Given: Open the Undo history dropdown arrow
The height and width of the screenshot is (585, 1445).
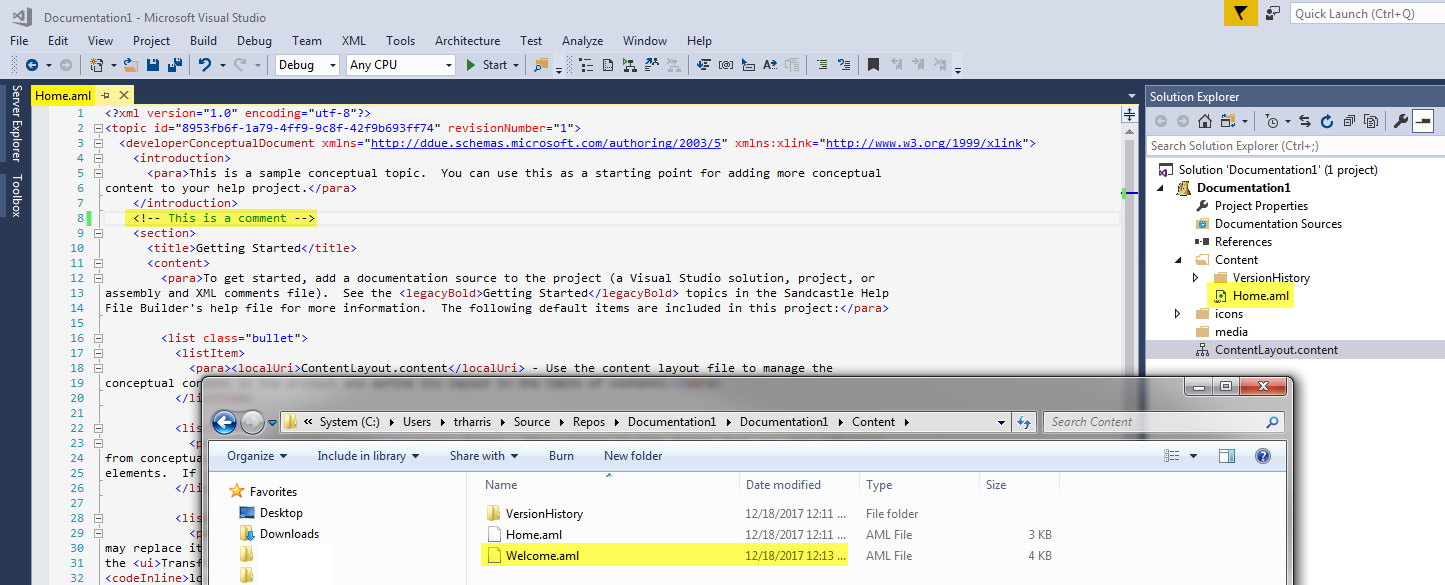Looking at the screenshot, I should 221,65.
